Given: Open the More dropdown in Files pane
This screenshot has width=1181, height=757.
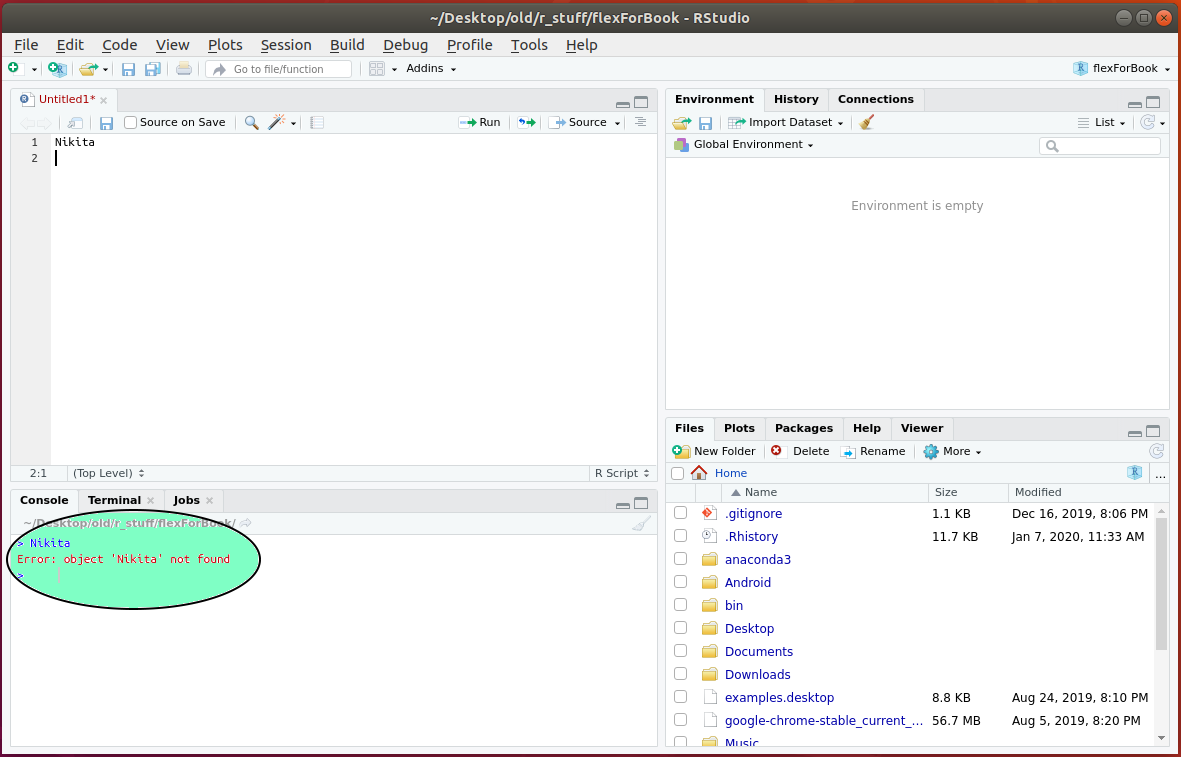Looking at the screenshot, I should (952, 451).
